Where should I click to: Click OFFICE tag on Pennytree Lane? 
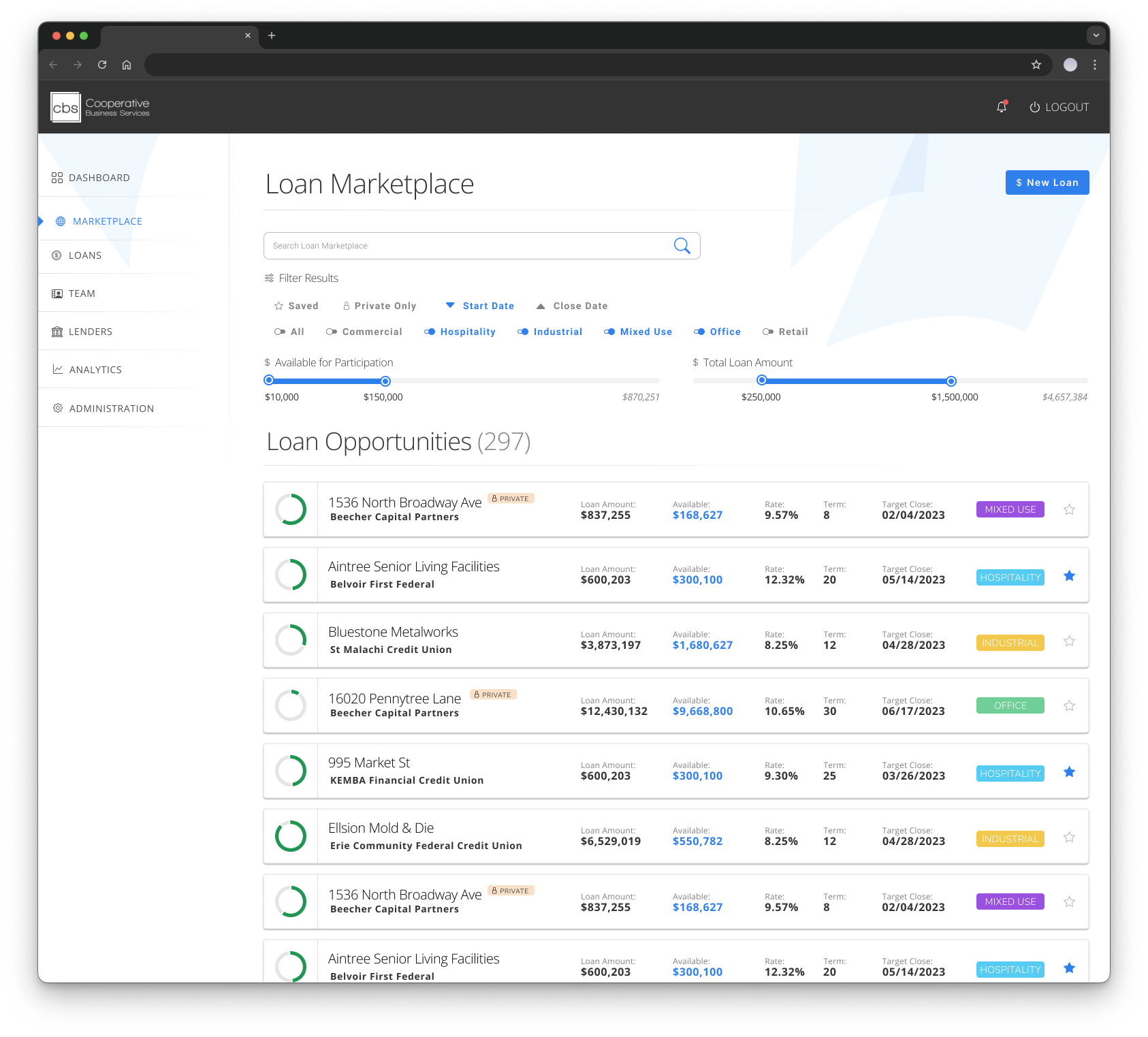tap(1010, 705)
